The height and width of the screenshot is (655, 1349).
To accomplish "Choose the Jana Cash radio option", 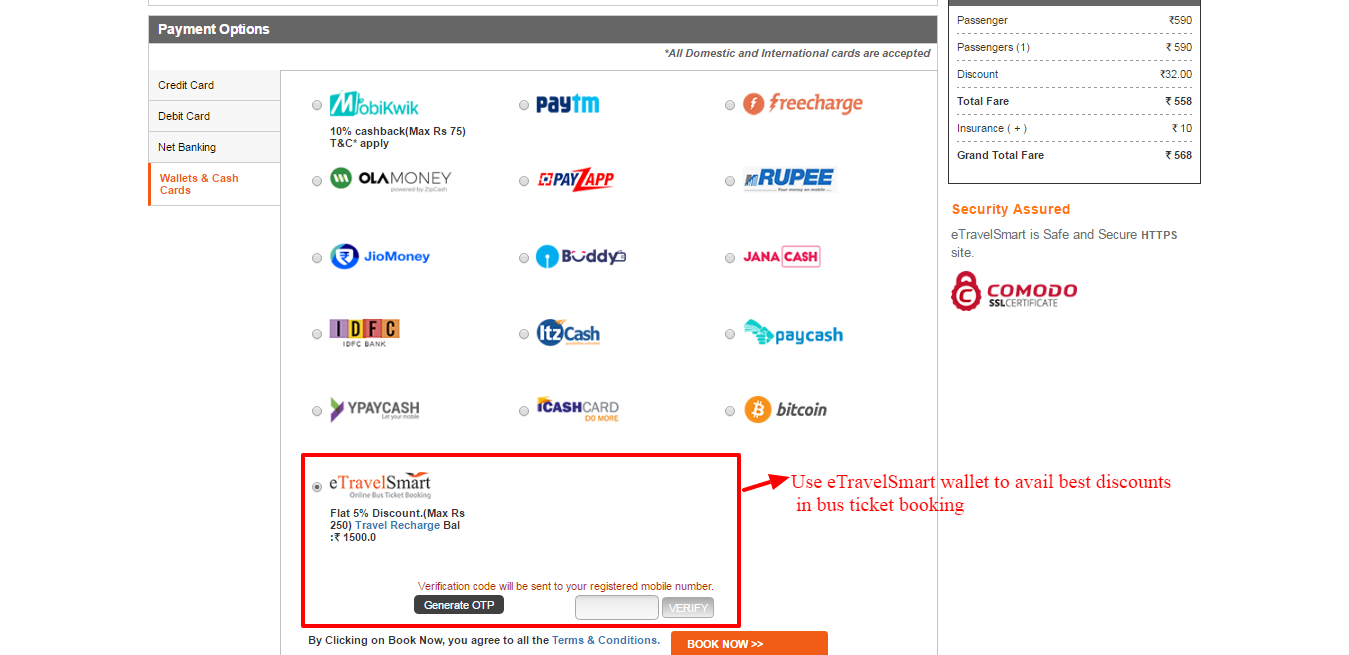I will [x=731, y=258].
